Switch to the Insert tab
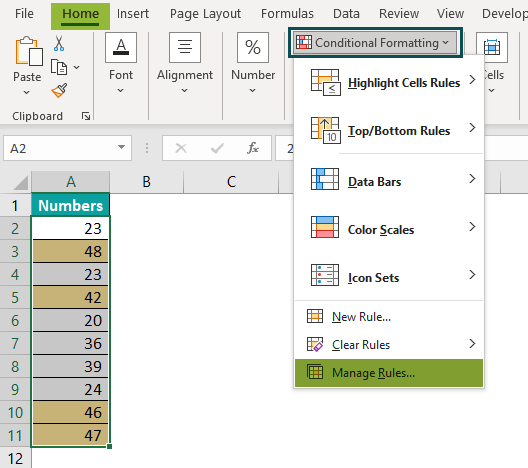 tap(133, 14)
